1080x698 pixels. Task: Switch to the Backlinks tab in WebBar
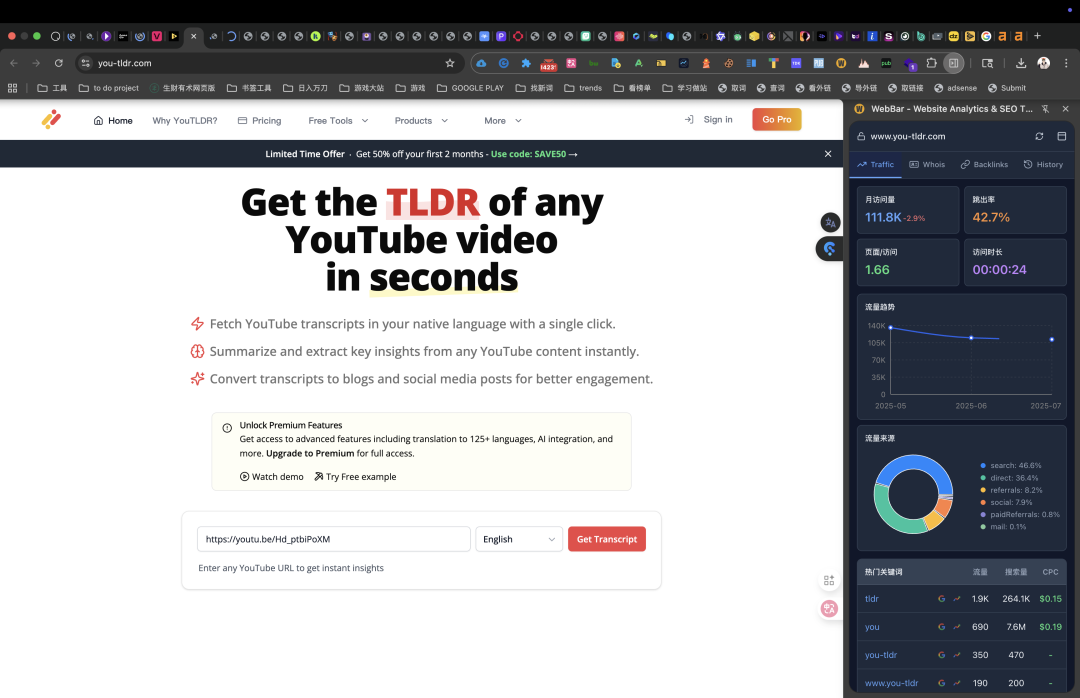click(984, 165)
